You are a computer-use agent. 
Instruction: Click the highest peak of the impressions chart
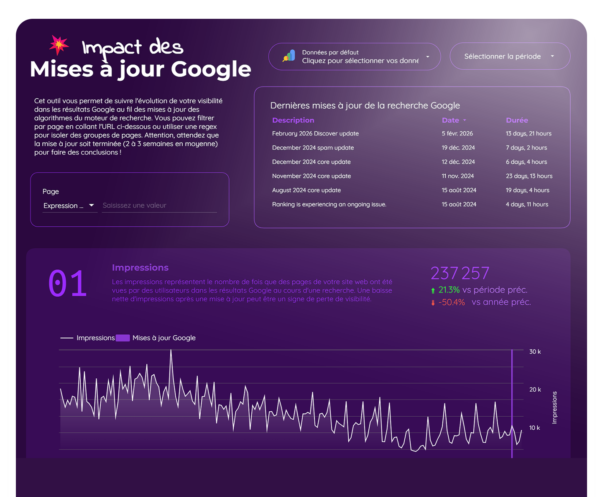pos(171,351)
